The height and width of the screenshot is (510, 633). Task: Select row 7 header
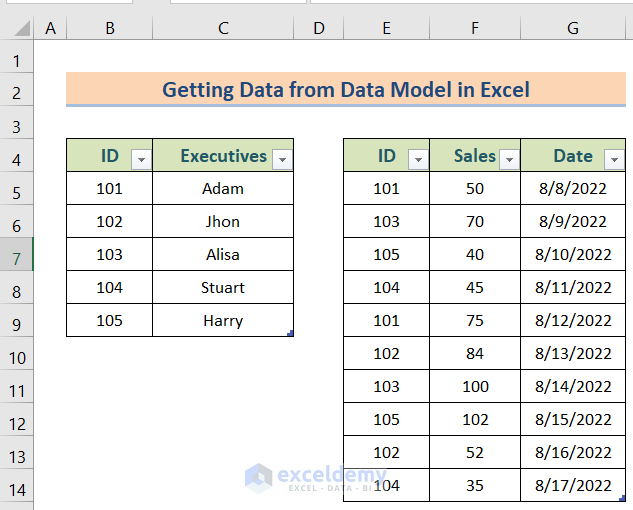point(16,258)
